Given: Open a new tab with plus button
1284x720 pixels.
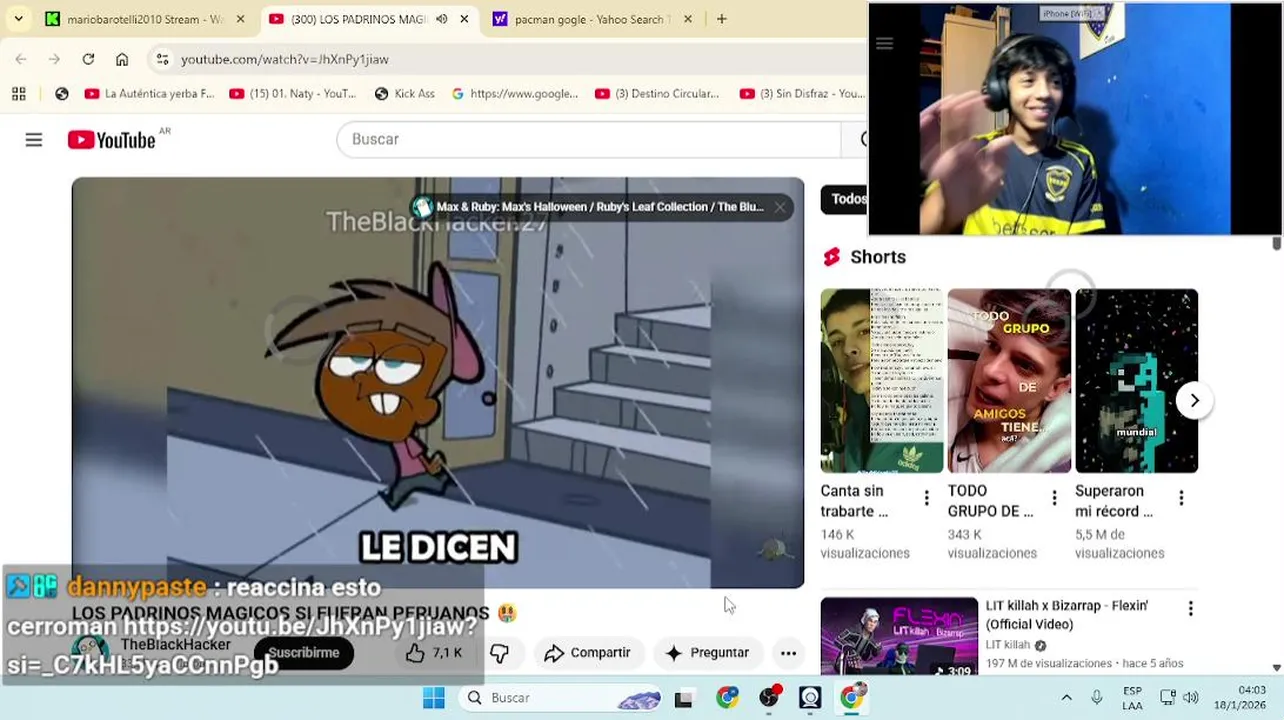Looking at the screenshot, I should pyautogui.click(x=722, y=19).
